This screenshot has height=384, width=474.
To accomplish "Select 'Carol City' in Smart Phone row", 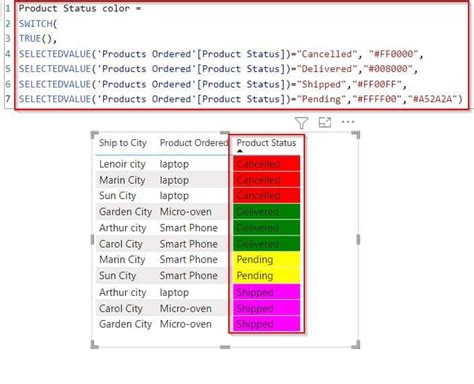I will pos(121,244).
